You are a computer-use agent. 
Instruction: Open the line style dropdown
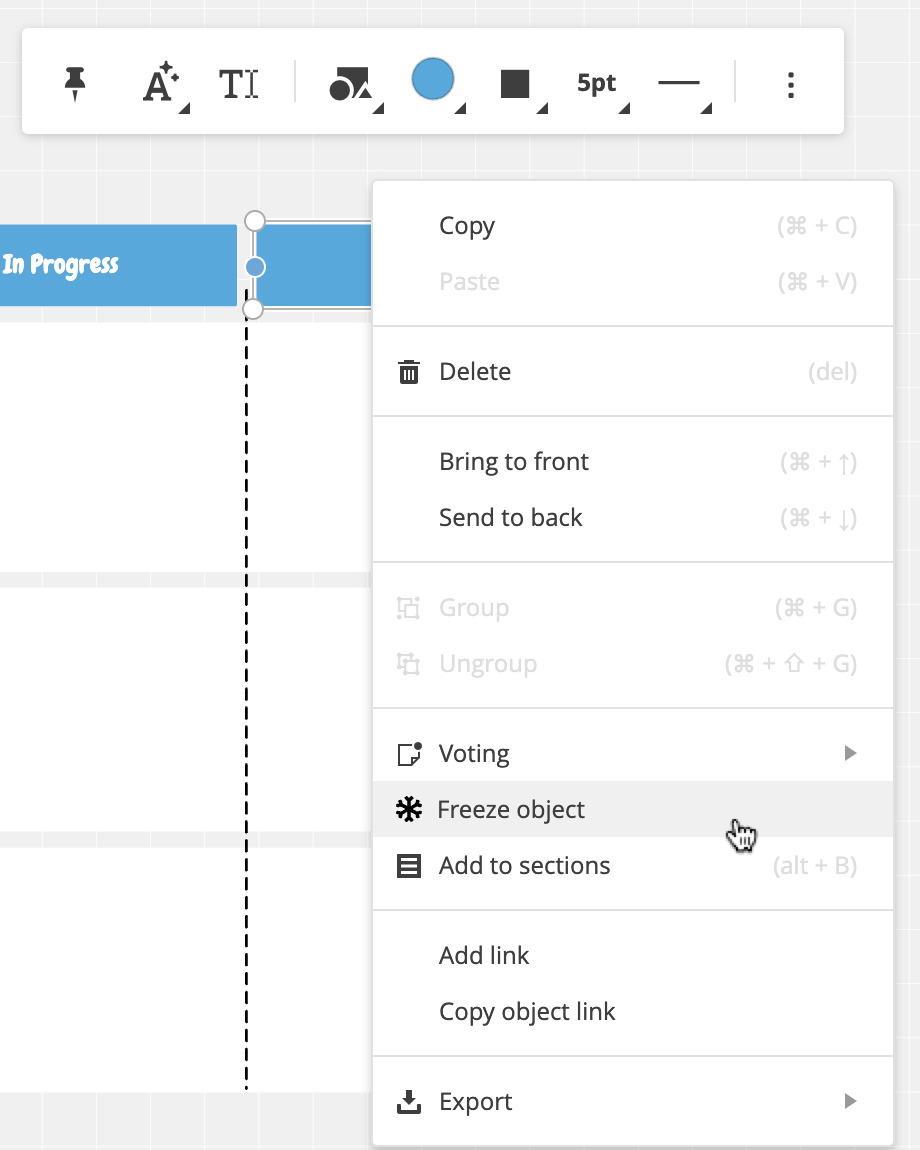point(679,83)
